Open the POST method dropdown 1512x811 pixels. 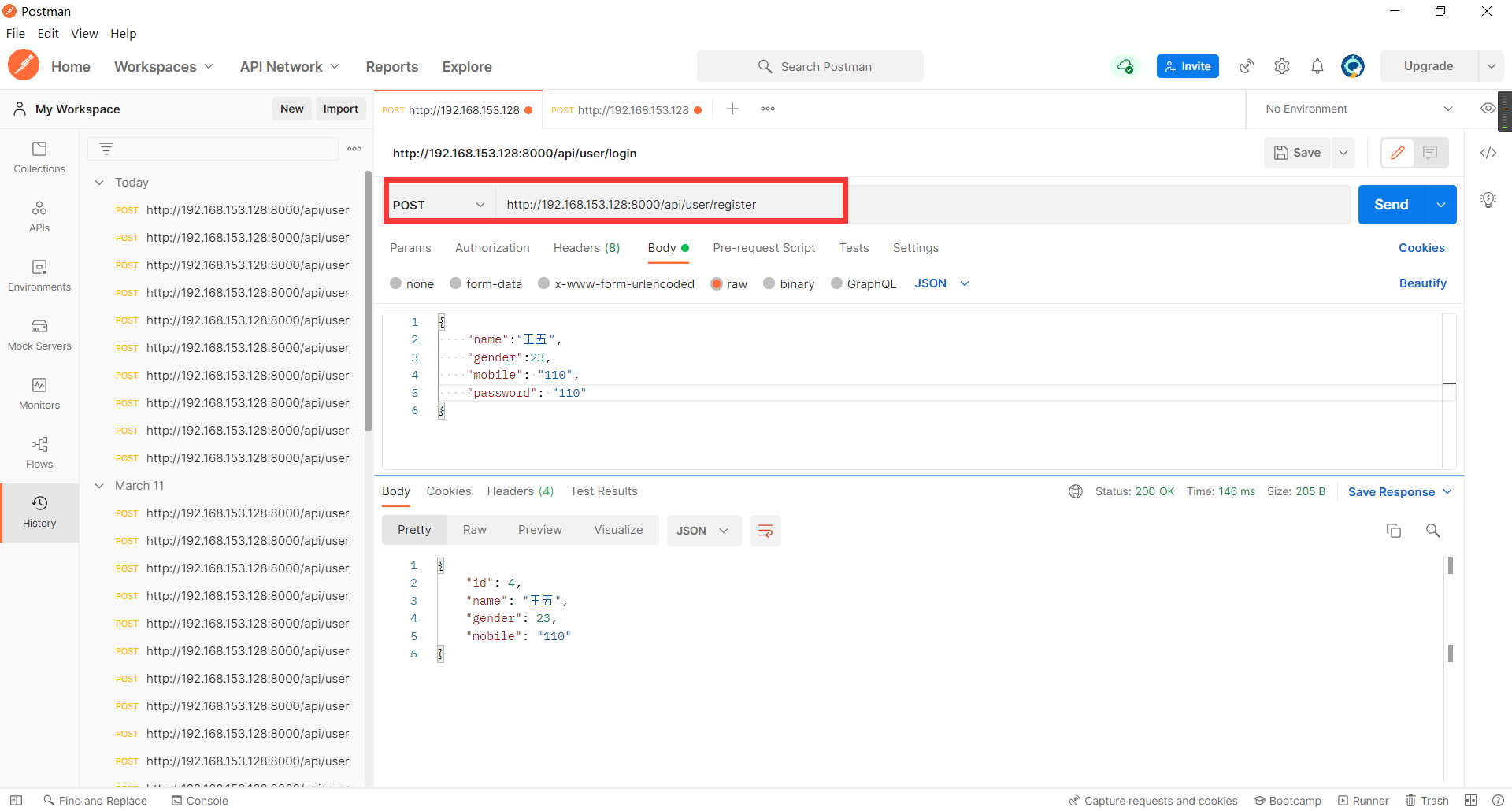pyautogui.click(x=439, y=205)
